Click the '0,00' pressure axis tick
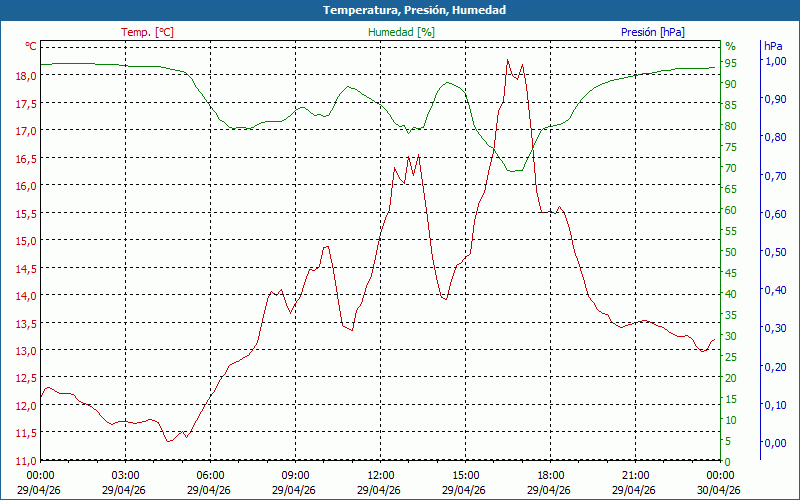 click(x=775, y=443)
